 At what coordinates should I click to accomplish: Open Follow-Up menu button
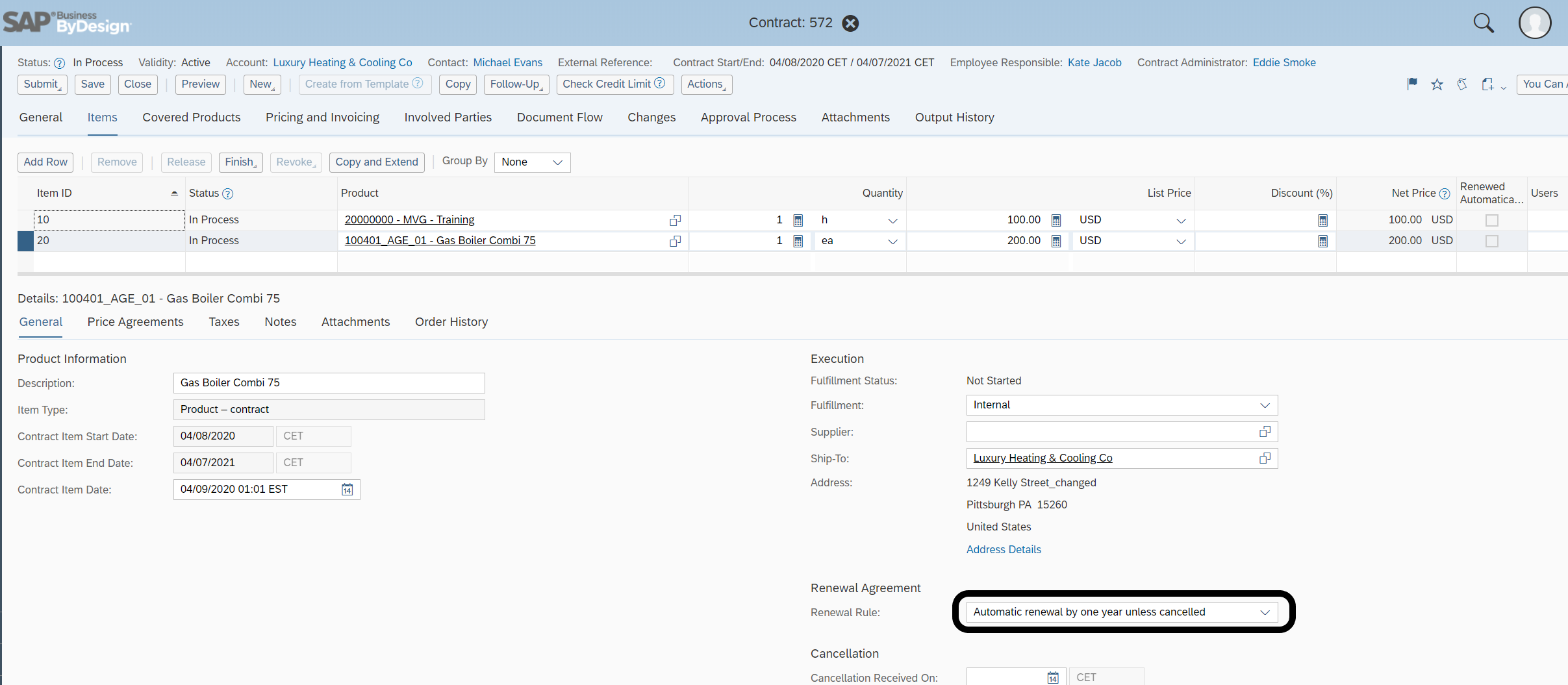[x=516, y=84]
